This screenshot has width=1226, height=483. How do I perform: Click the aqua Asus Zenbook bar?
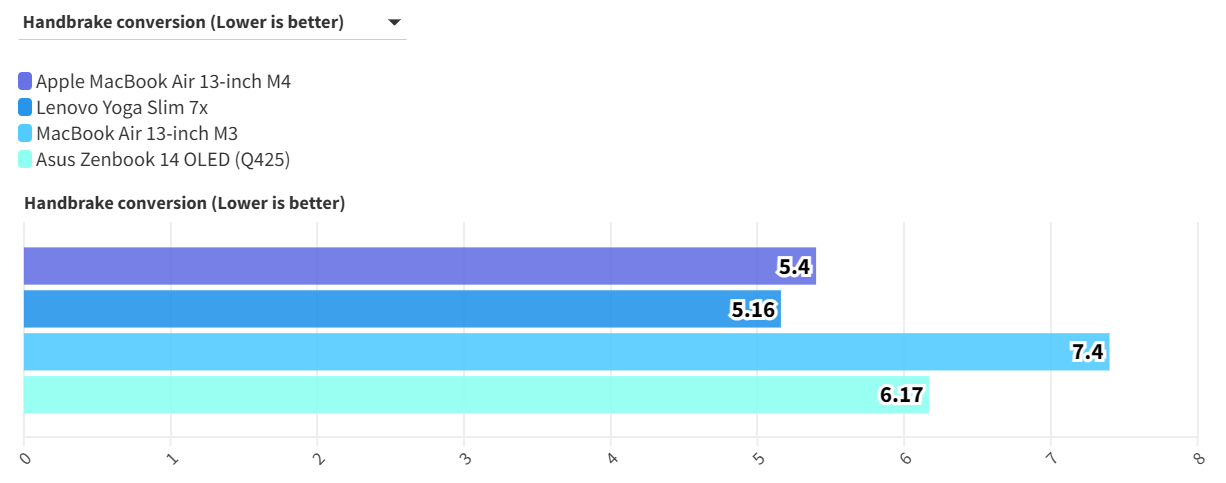tap(450, 394)
